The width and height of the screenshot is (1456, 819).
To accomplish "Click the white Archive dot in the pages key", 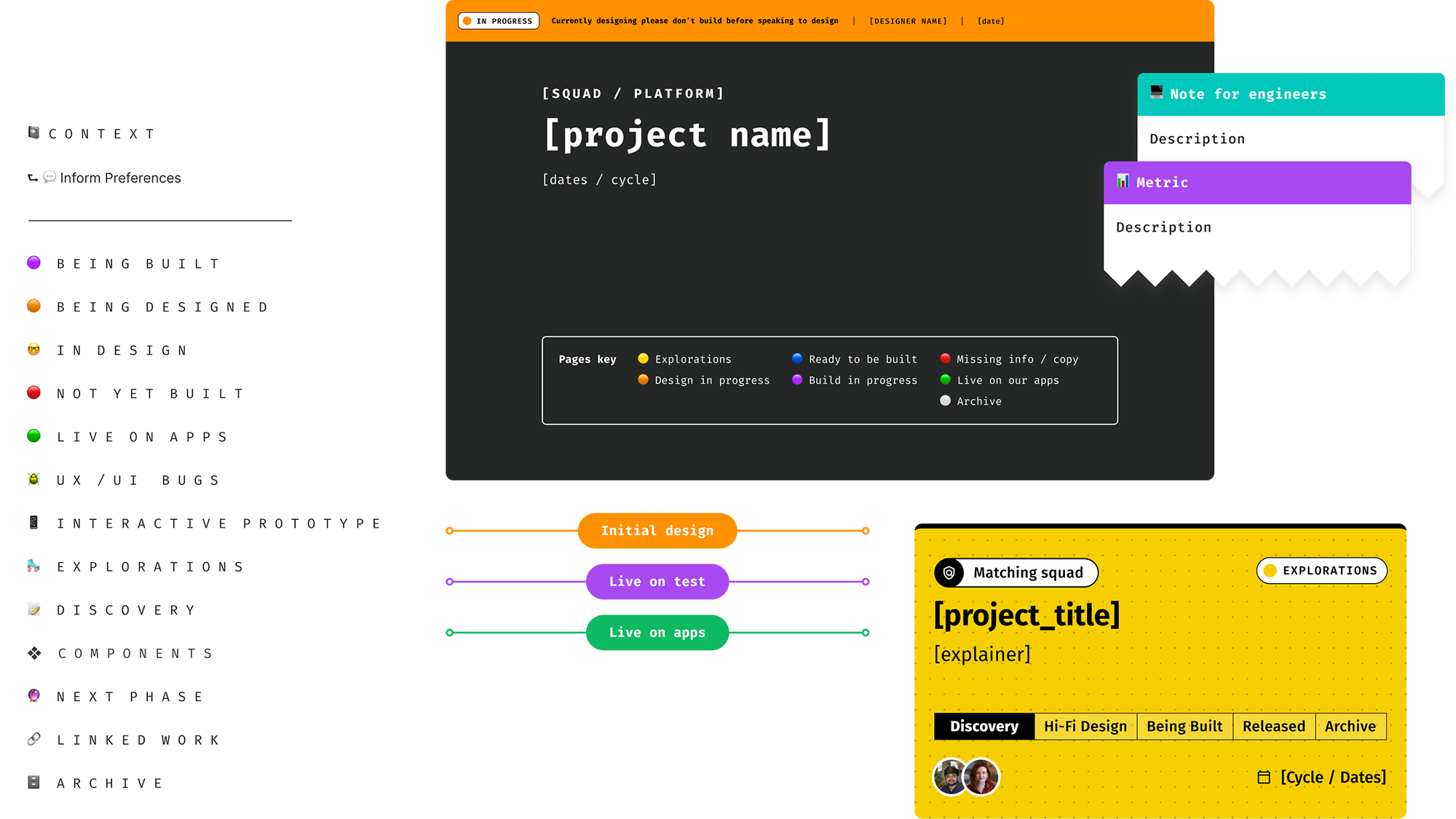I will click(x=945, y=400).
